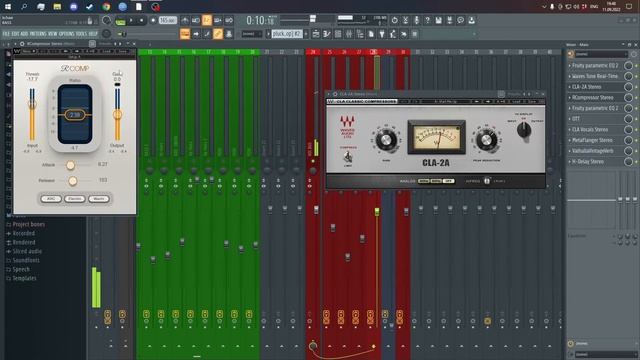
Task: Expand the Project bones browser folder
Action: coord(29,224)
